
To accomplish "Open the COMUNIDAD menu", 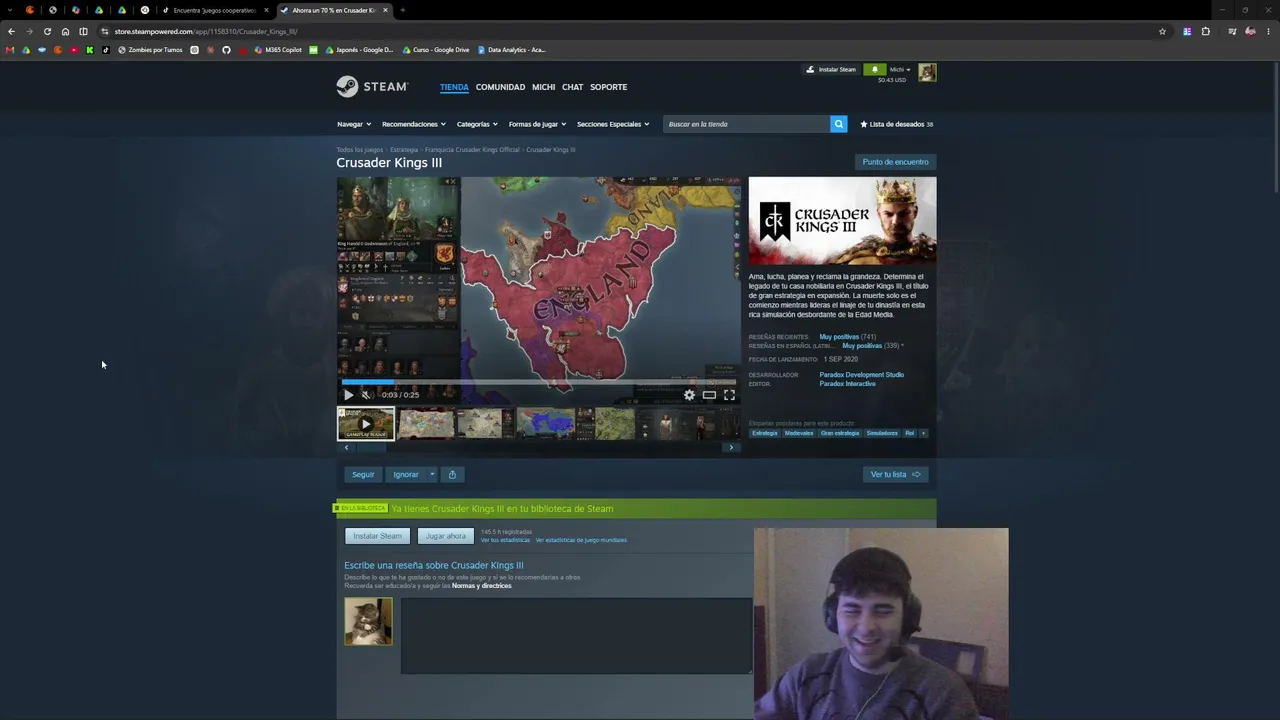I will (500, 87).
